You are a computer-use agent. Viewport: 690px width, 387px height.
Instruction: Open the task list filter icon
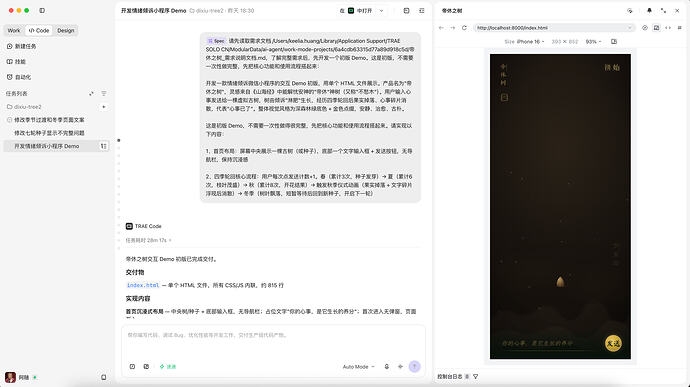coord(104,93)
